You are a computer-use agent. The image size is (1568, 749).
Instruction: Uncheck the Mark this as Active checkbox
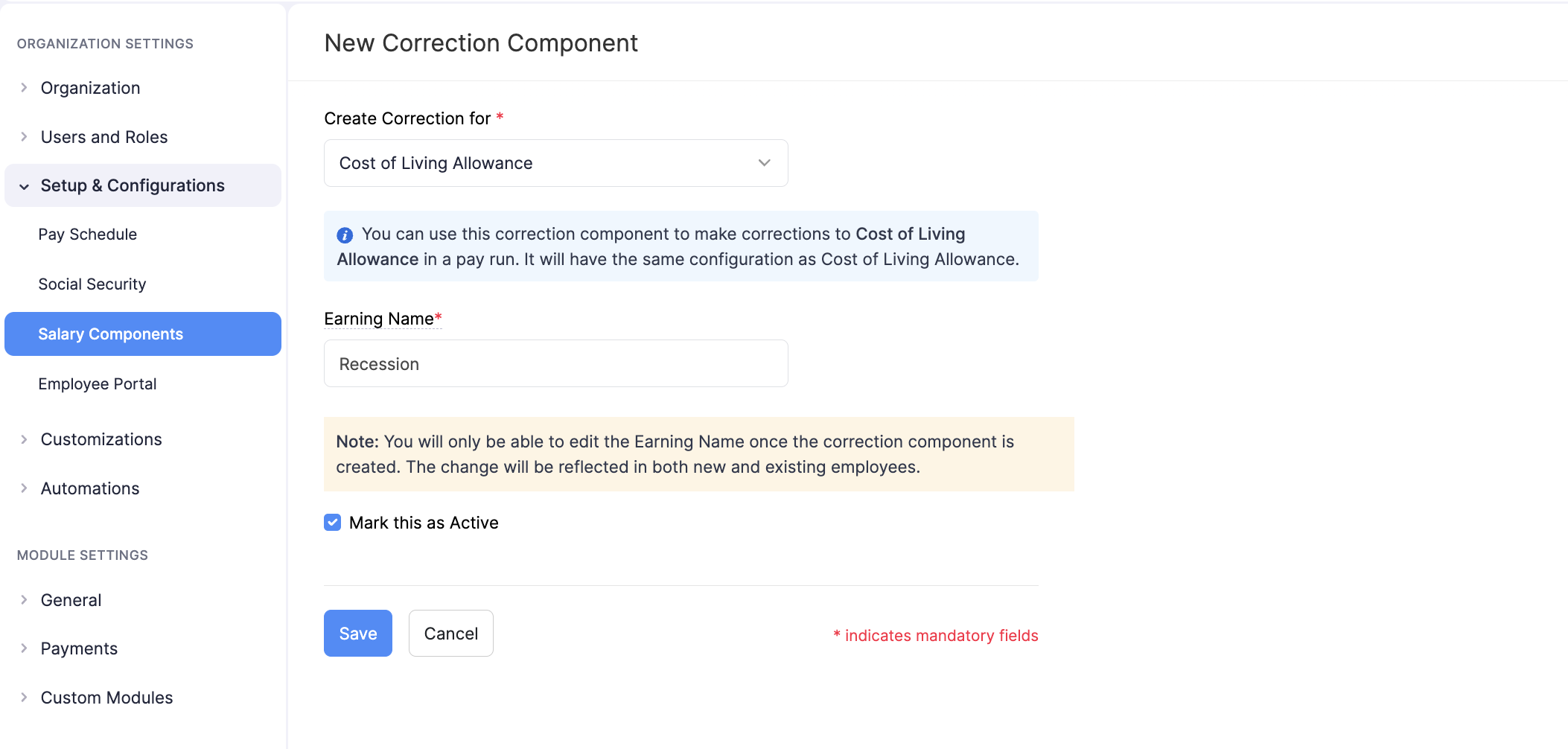click(332, 523)
